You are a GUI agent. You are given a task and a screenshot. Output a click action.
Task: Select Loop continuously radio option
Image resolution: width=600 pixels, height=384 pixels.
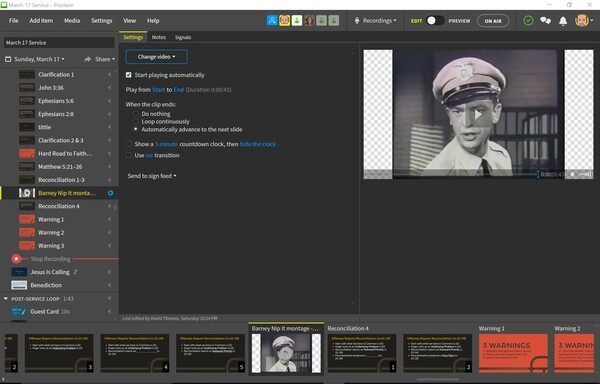click(x=135, y=122)
